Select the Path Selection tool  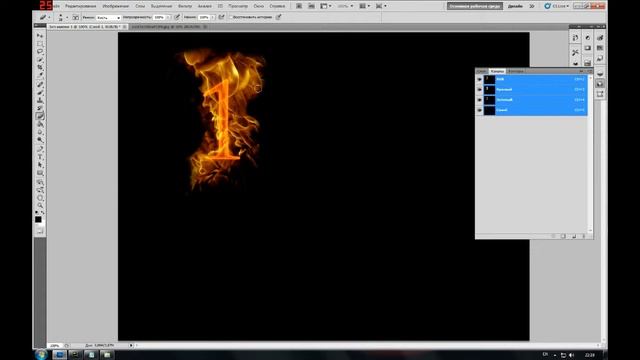coord(40,165)
